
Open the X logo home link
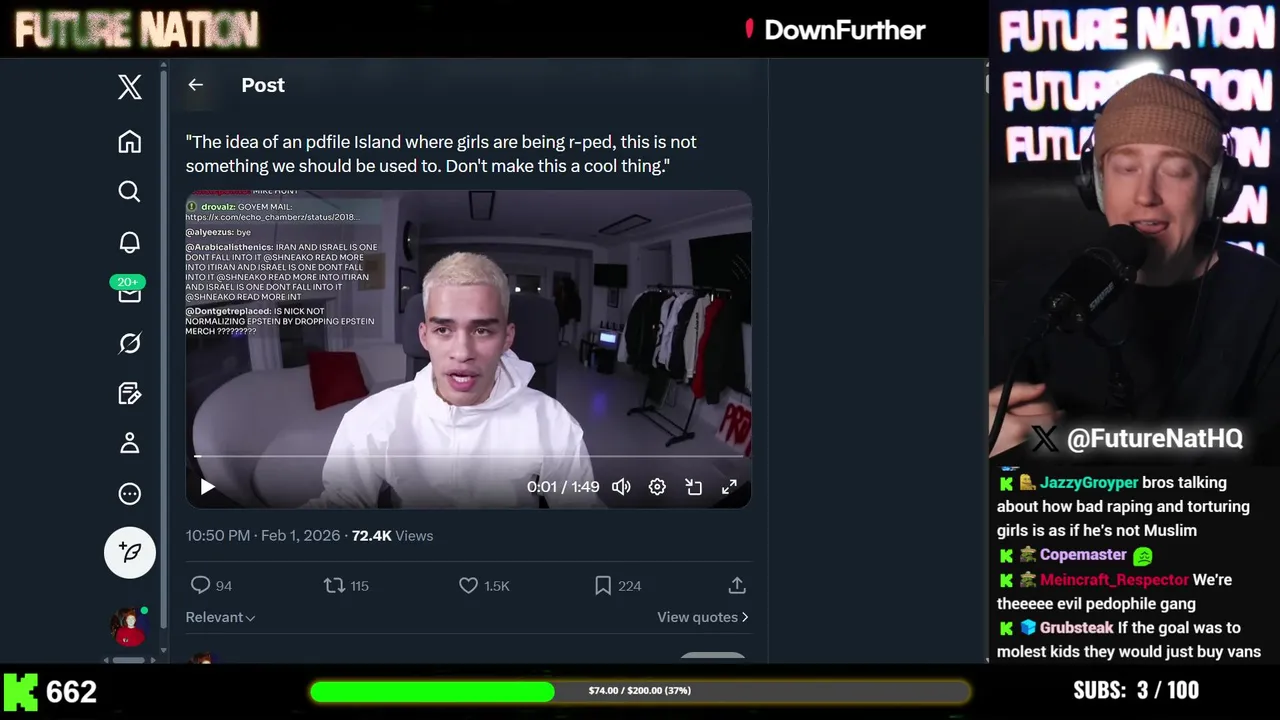(130, 87)
